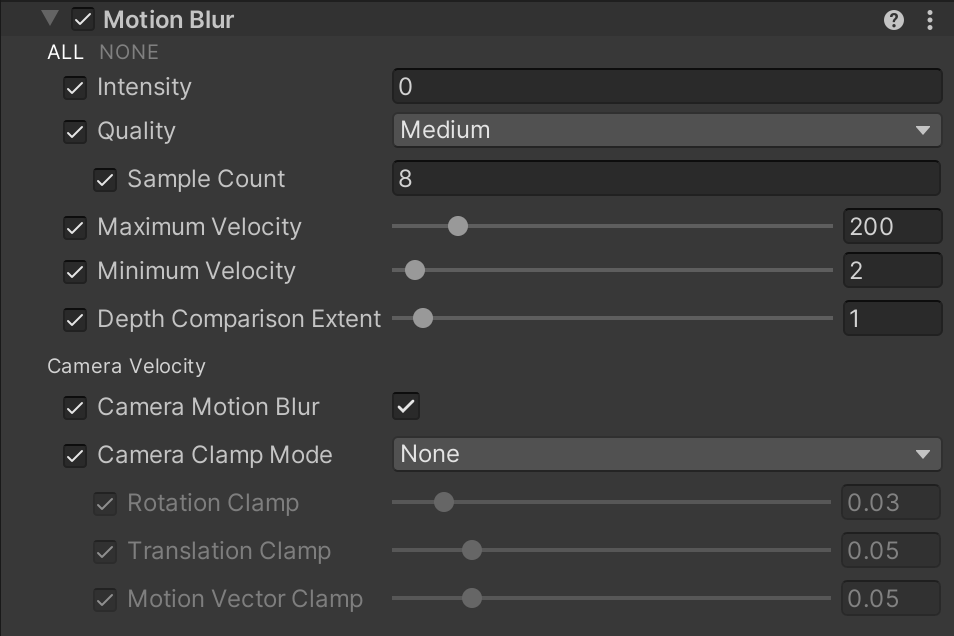954x636 pixels.
Task: Click the Minimum Velocity slider handle
Action: [x=415, y=270]
